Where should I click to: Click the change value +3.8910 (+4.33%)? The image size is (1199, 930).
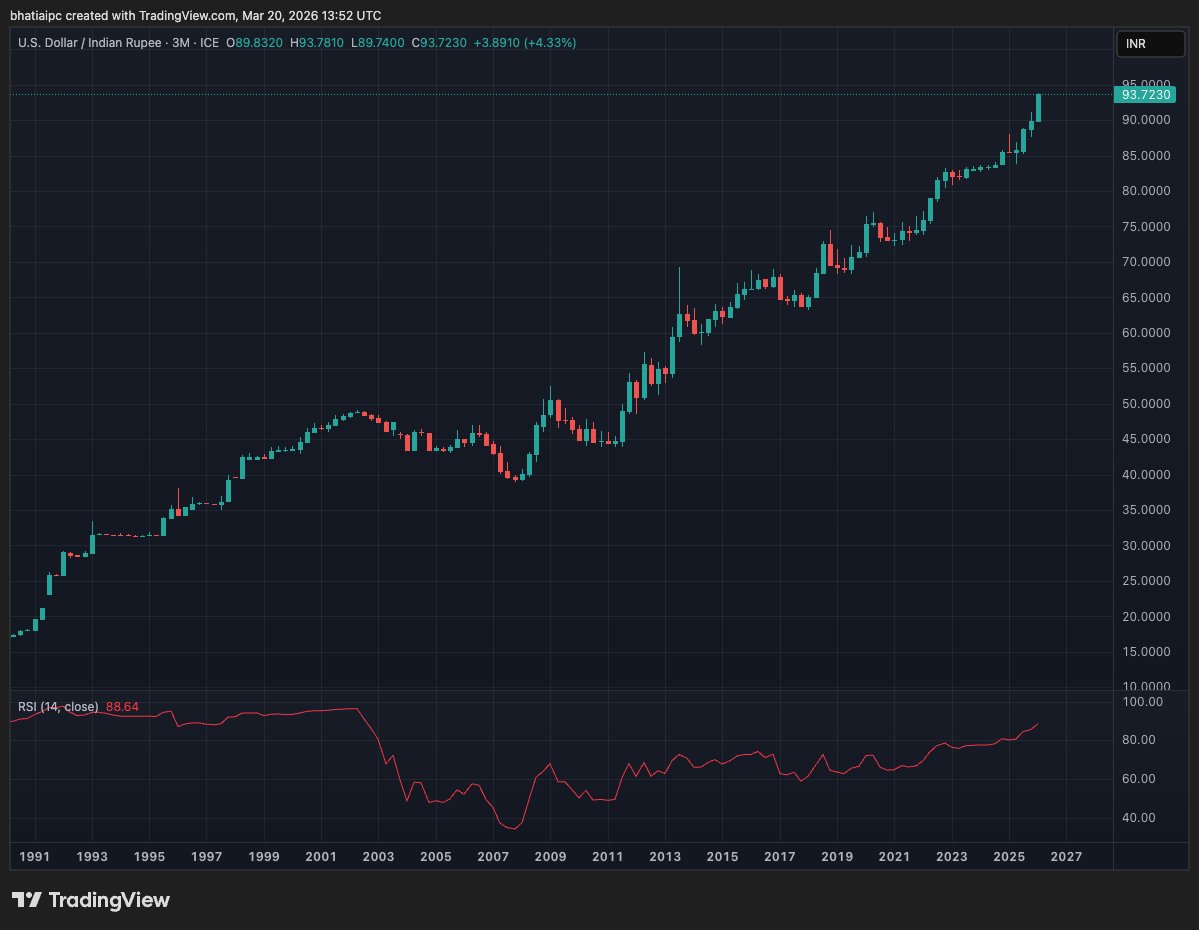point(525,43)
